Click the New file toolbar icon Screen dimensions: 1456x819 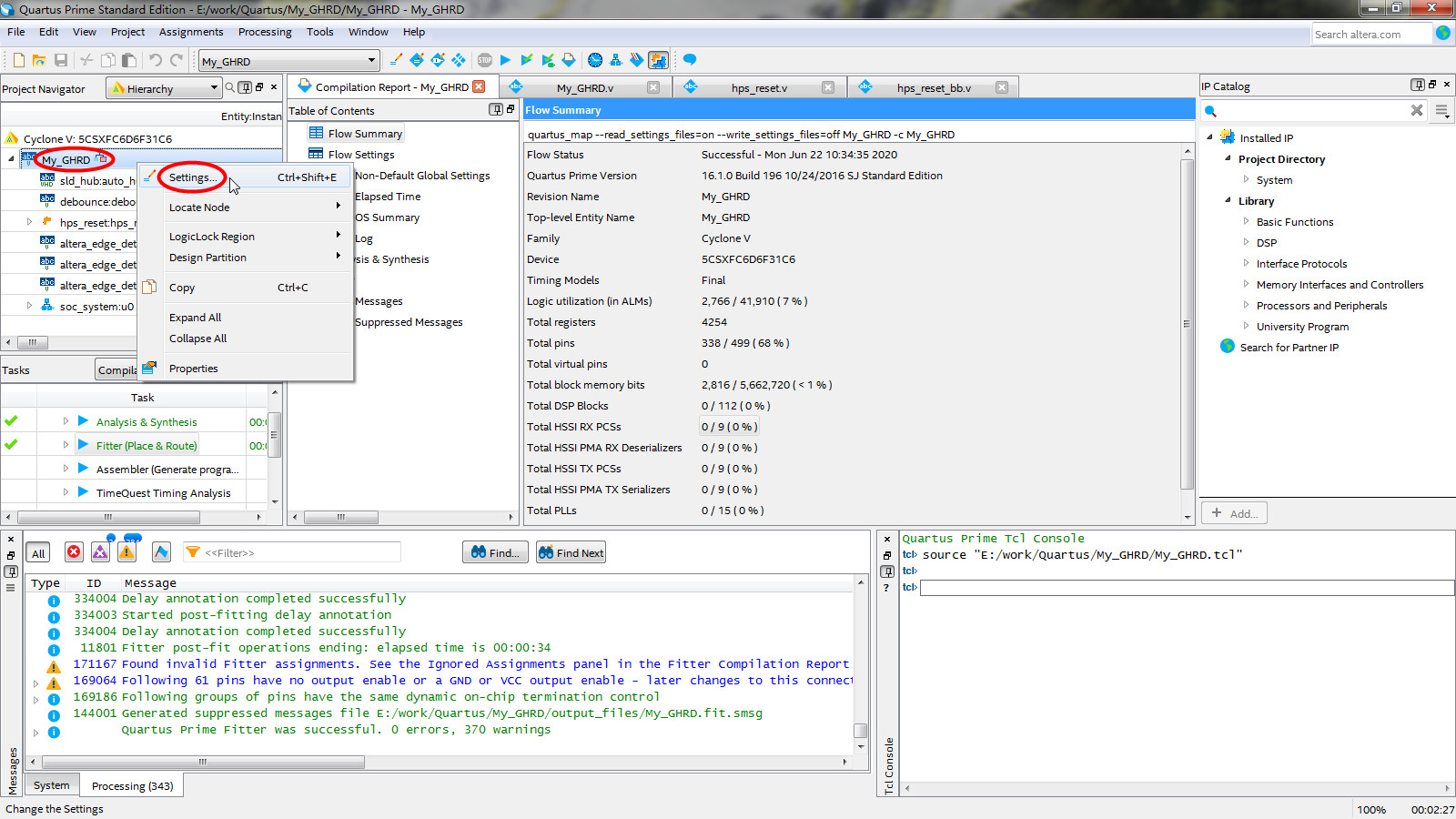[x=19, y=60]
